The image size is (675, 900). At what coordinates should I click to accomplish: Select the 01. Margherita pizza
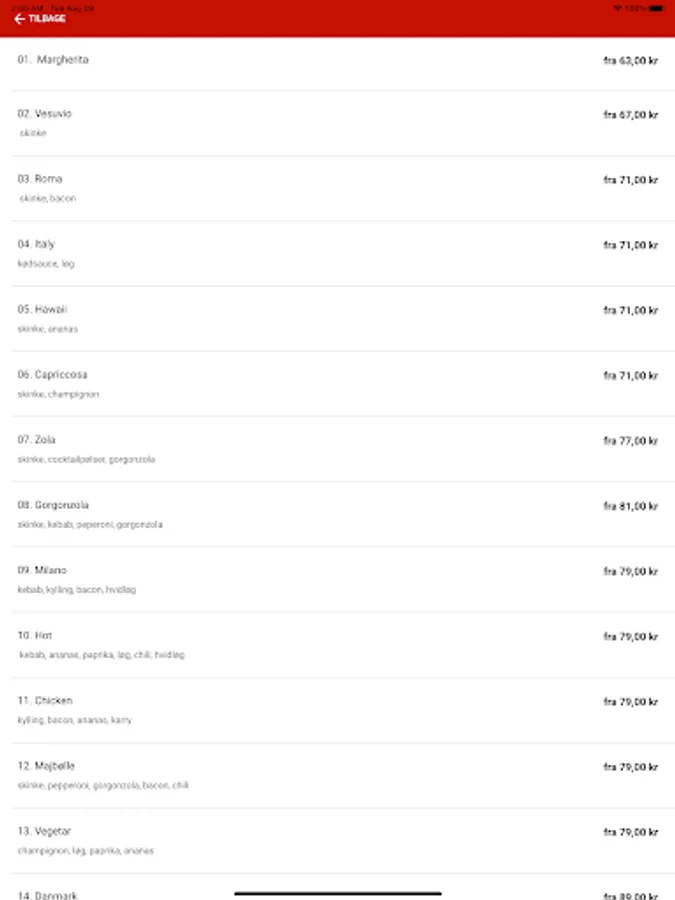(x=343, y=64)
